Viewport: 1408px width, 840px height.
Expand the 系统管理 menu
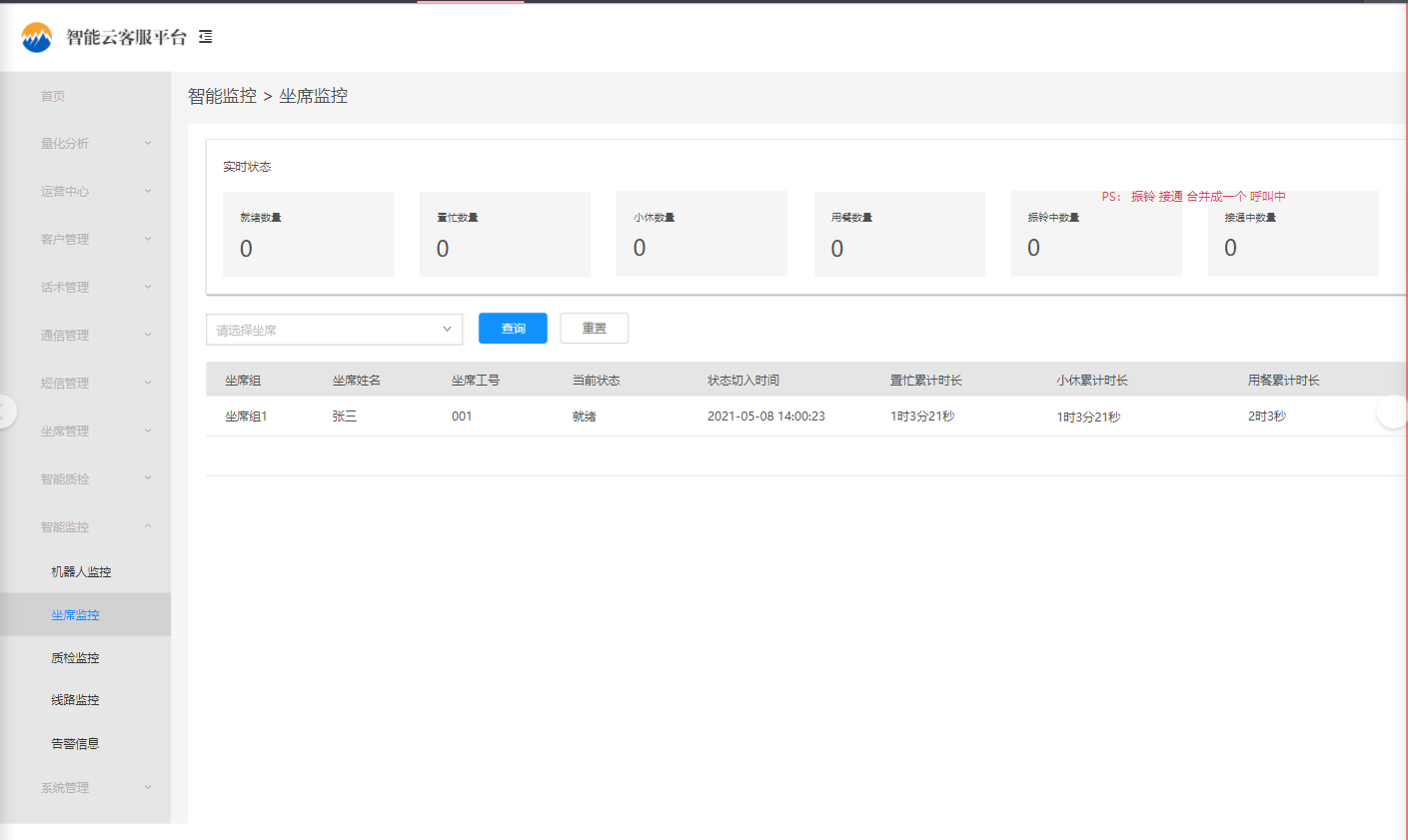click(x=86, y=788)
